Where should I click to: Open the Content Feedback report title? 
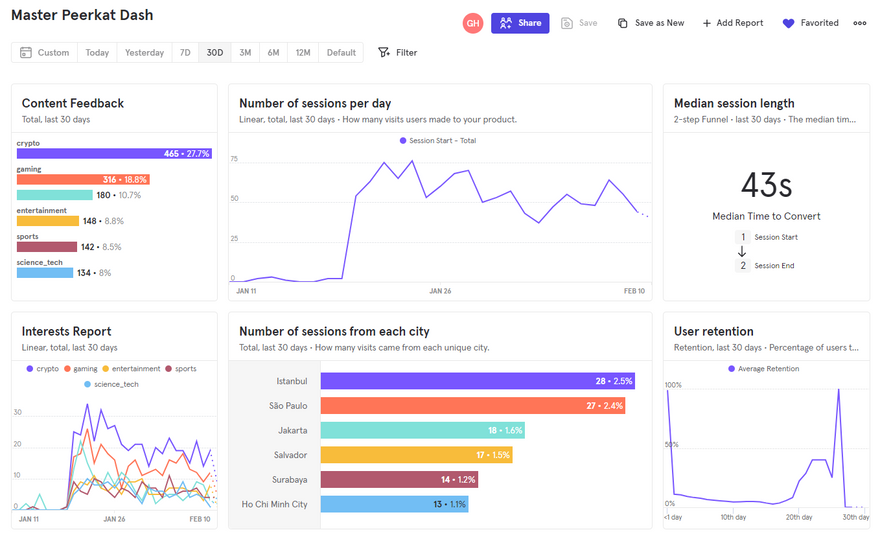click(73, 103)
